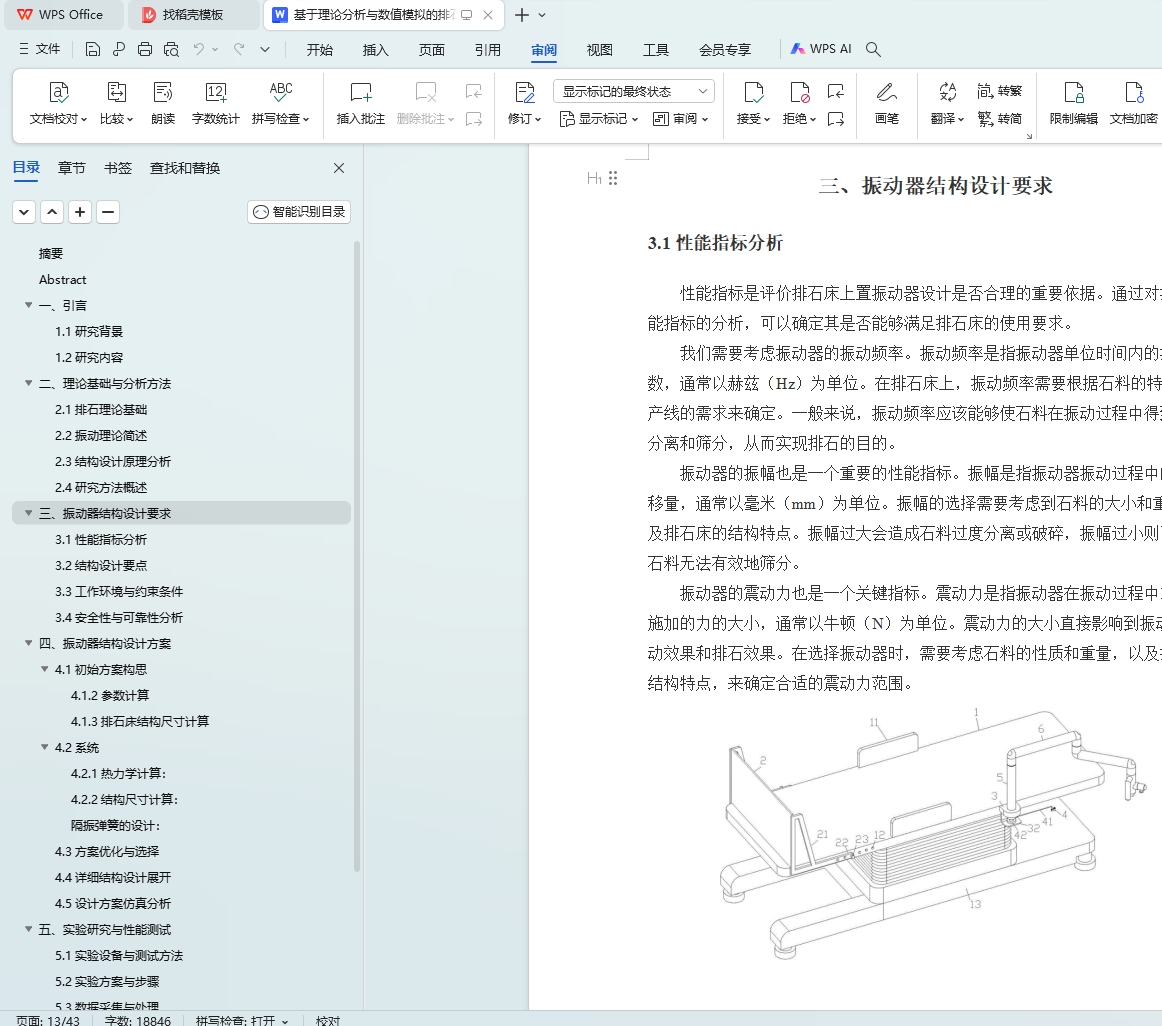Switch to the 开始 ribbon tab
This screenshot has height=1026, width=1162.
click(319, 50)
